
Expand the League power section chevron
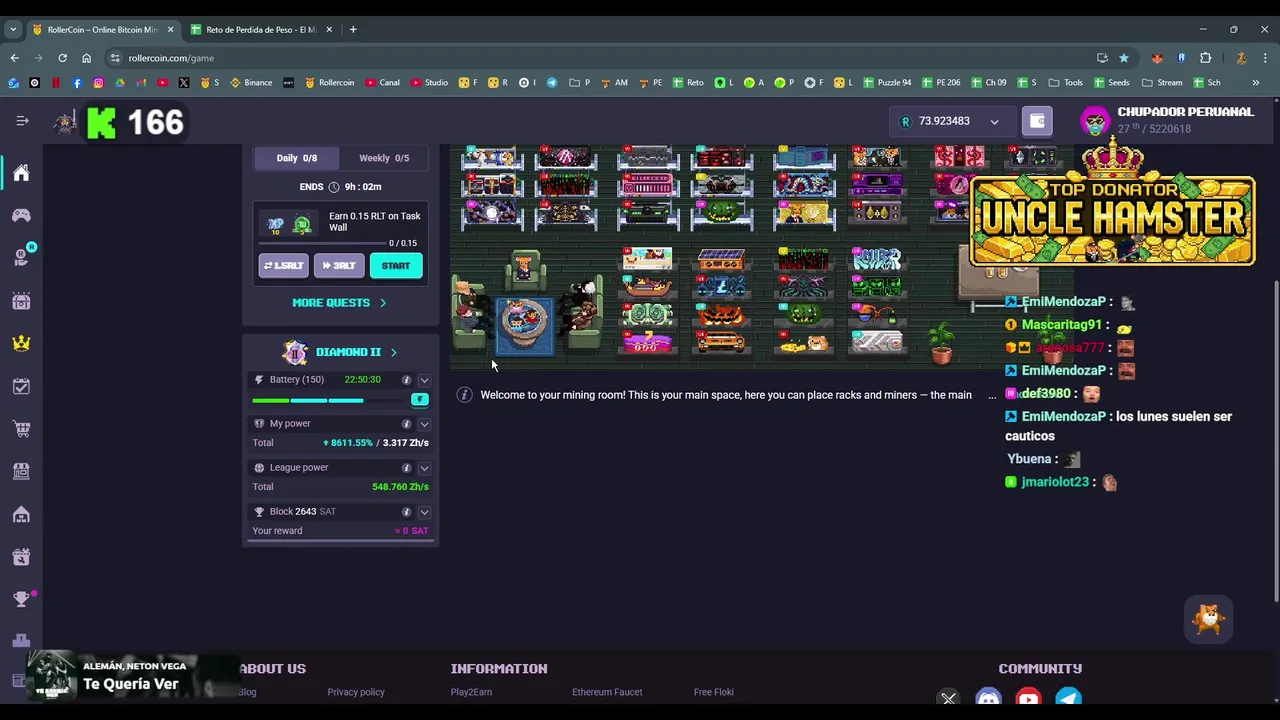click(424, 468)
